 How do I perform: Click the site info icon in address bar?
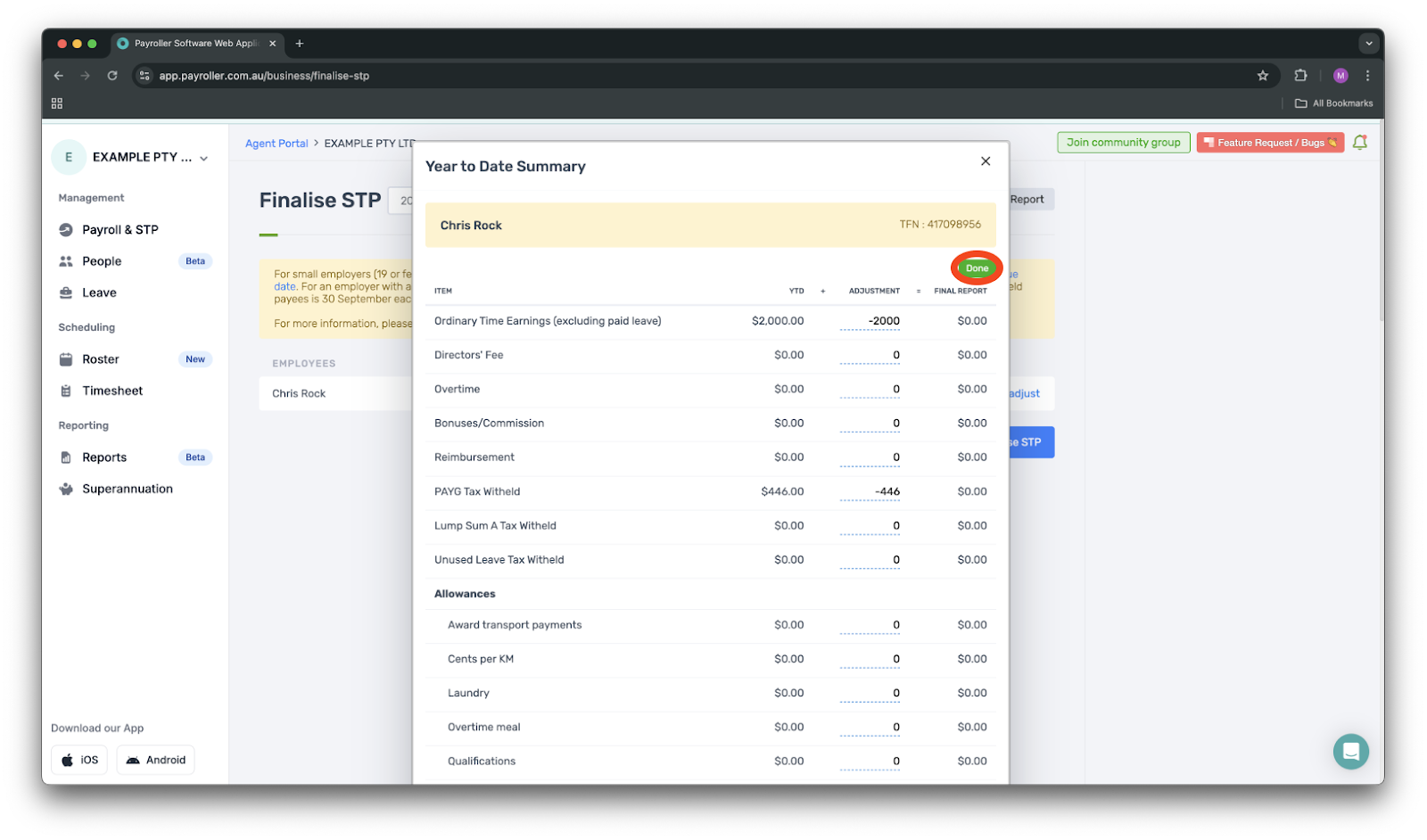(x=144, y=76)
